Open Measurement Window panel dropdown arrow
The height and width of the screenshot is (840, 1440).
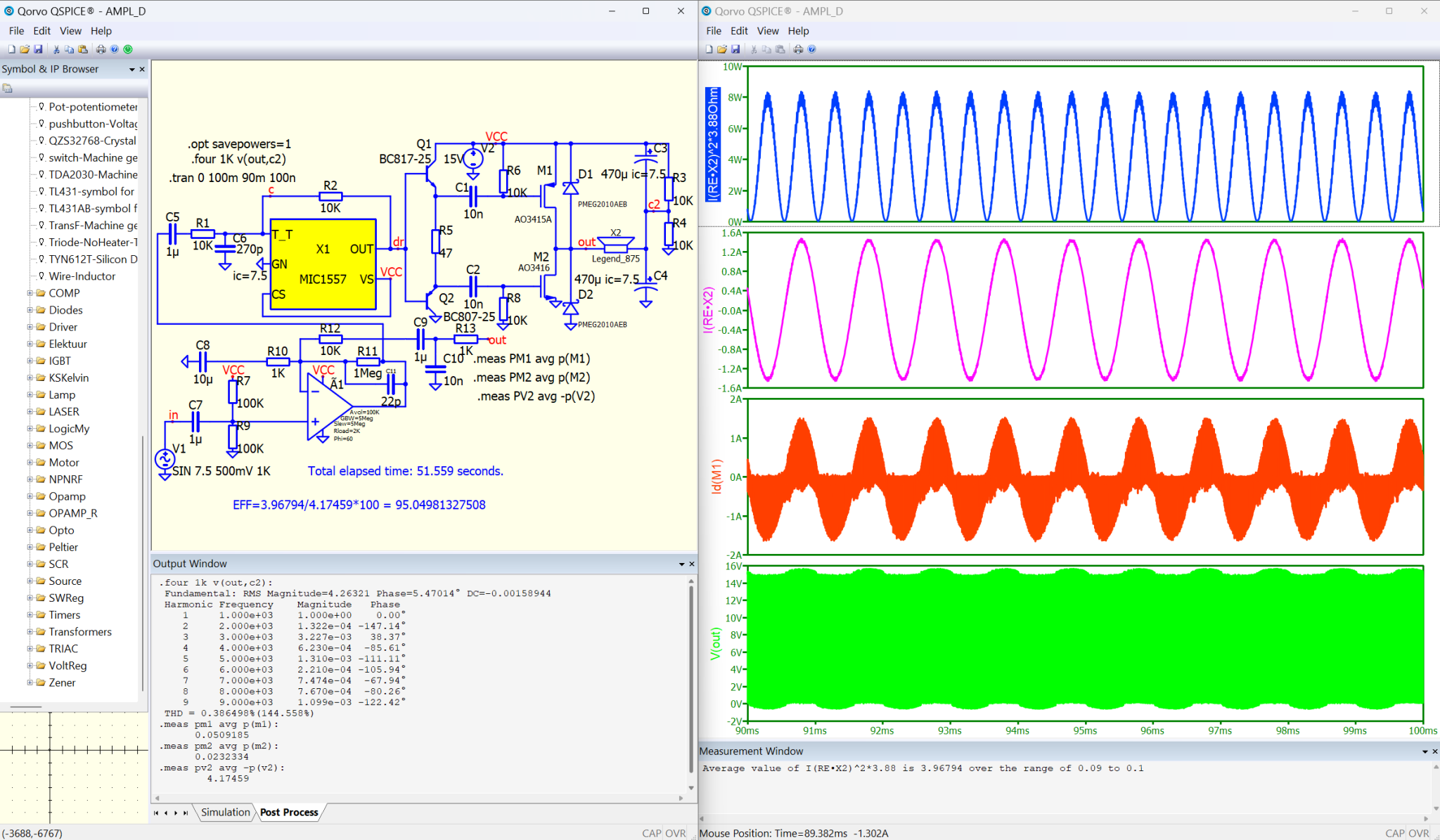1425,751
